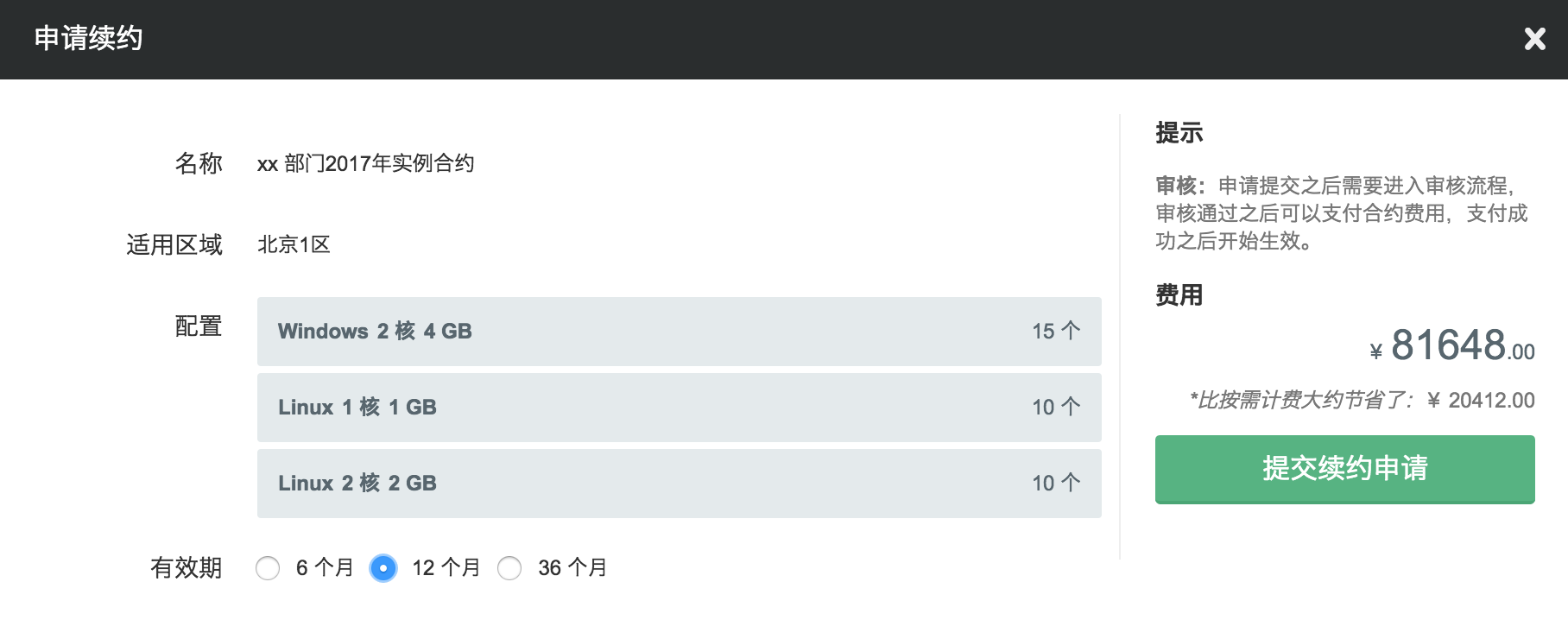Screen dimensions: 1568x620
Task: Click the 提示 heading
Action: tap(1179, 133)
